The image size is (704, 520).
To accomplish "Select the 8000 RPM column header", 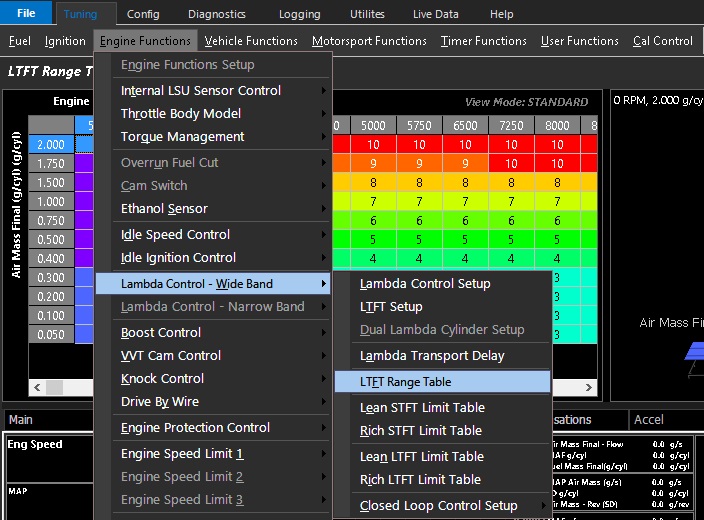I will pyautogui.click(x=557, y=126).
